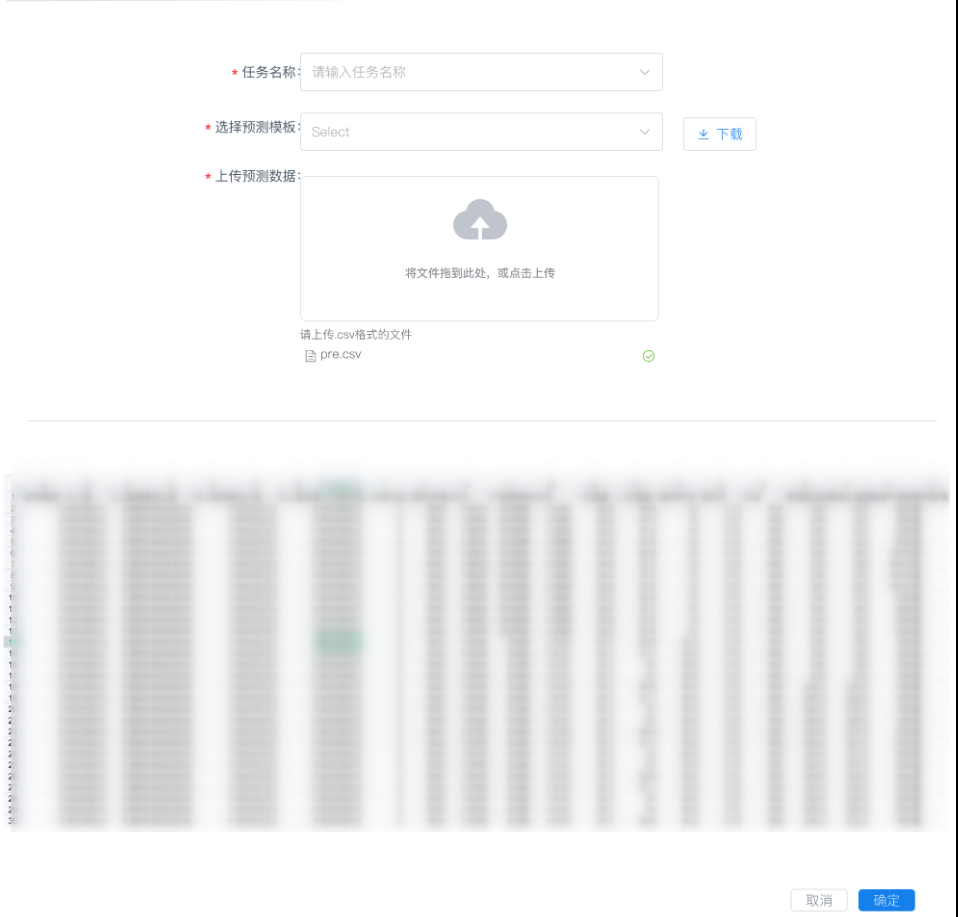
Task: Click the green upload success checkmark
Action: coord(648,356)
